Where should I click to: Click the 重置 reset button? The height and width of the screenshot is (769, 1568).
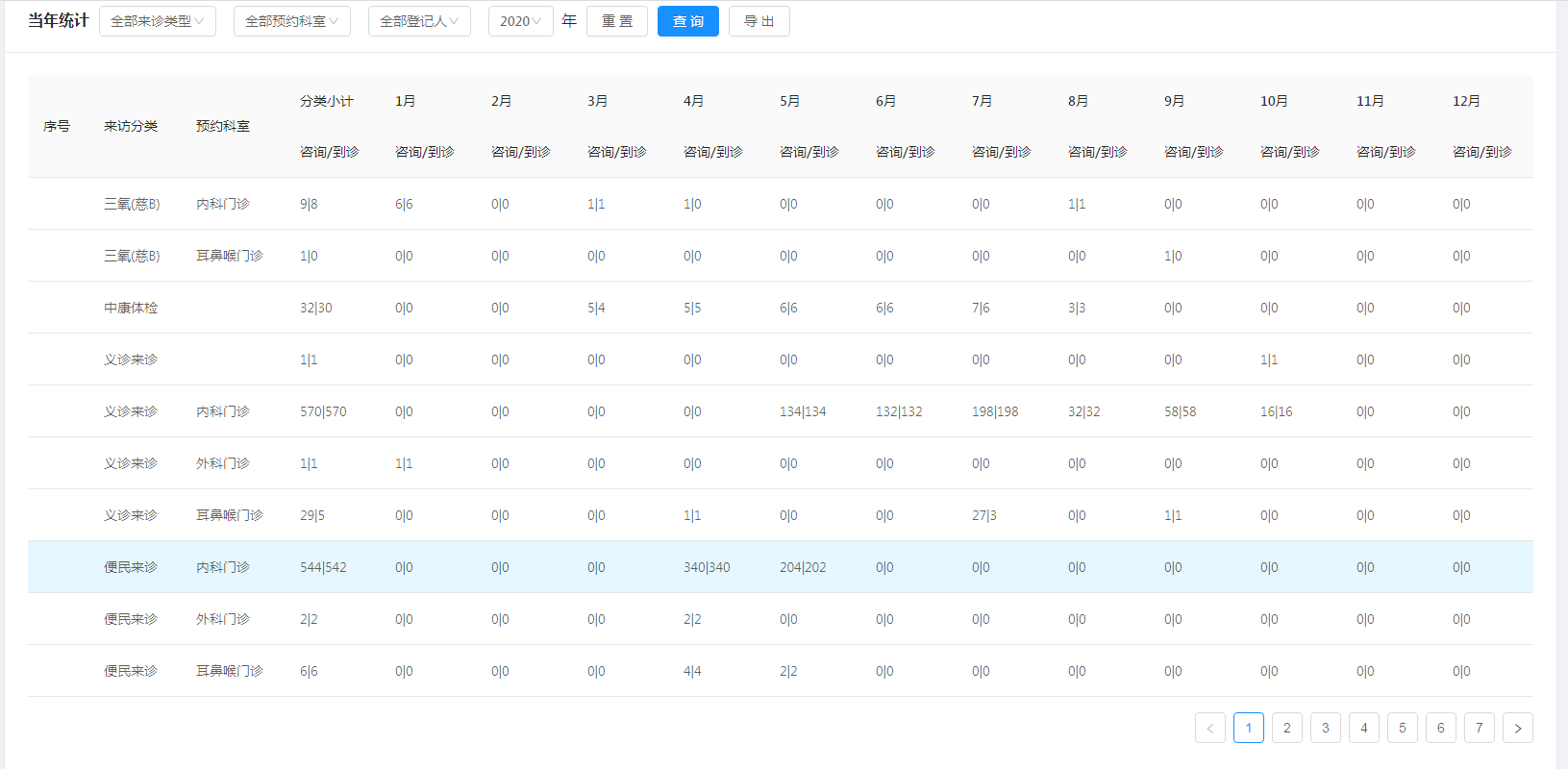(617, 21)
